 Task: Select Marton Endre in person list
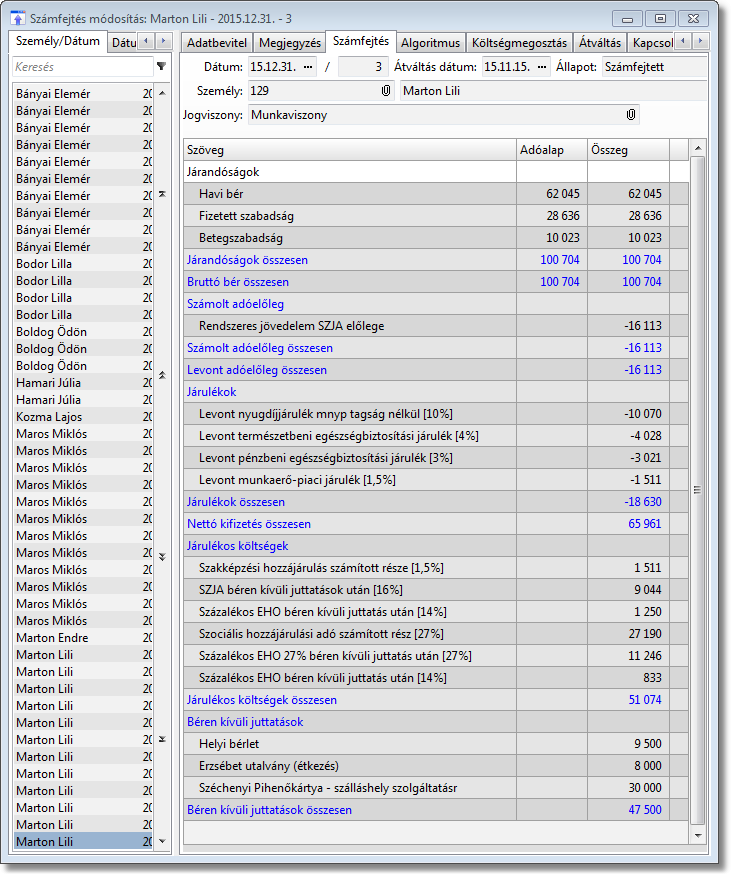83,637
